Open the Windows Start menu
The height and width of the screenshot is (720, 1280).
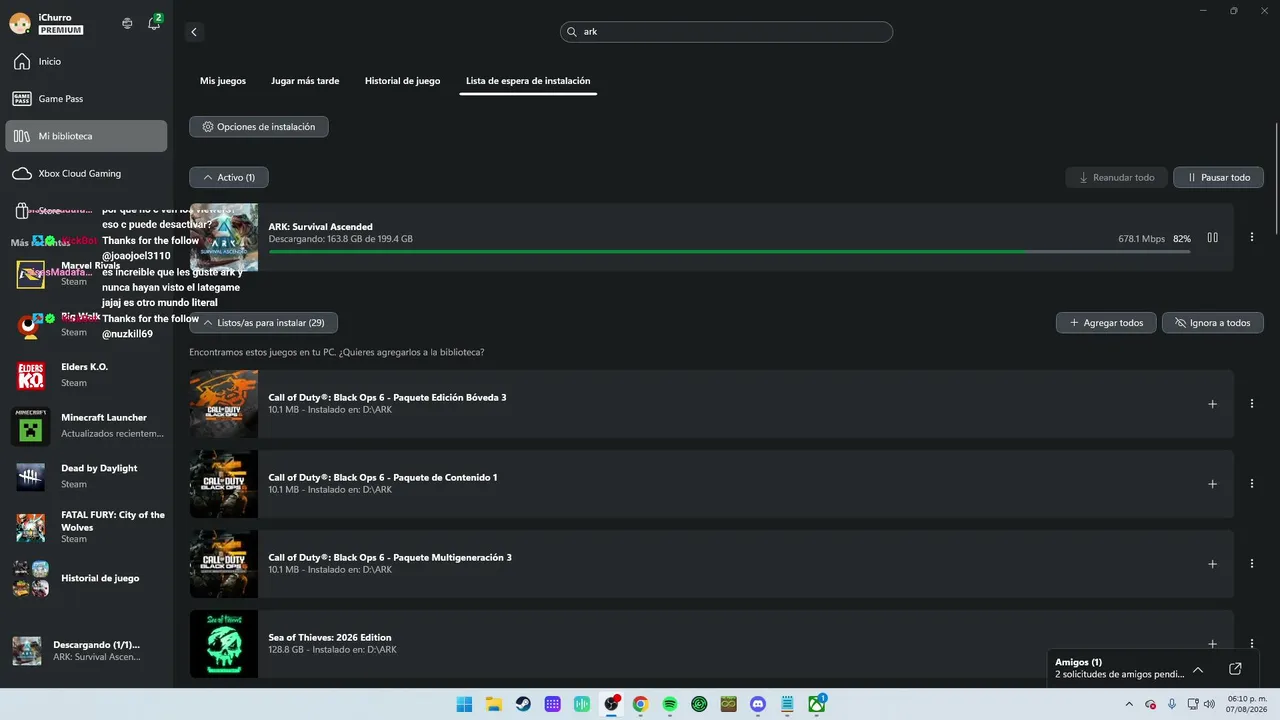coord(464,704)
